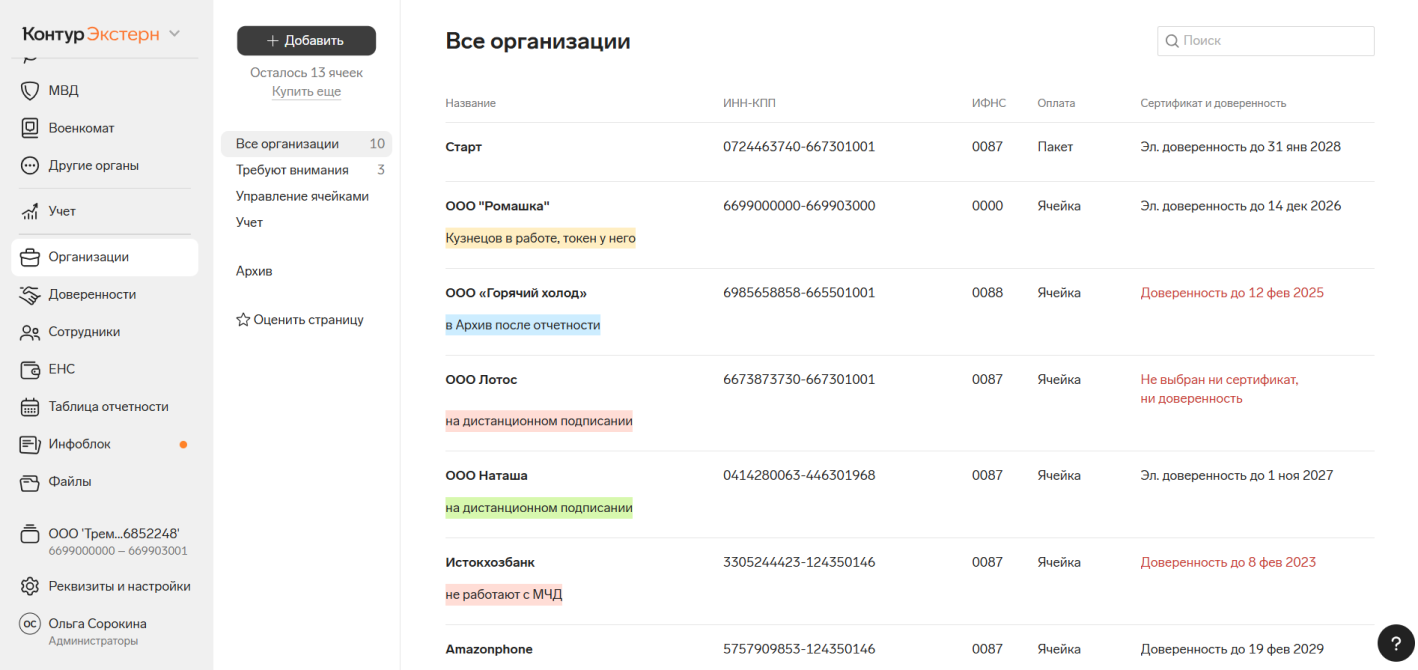
Task: Click 'Эл. доверенность до 31 янв 2028'
Action: 1240,147
